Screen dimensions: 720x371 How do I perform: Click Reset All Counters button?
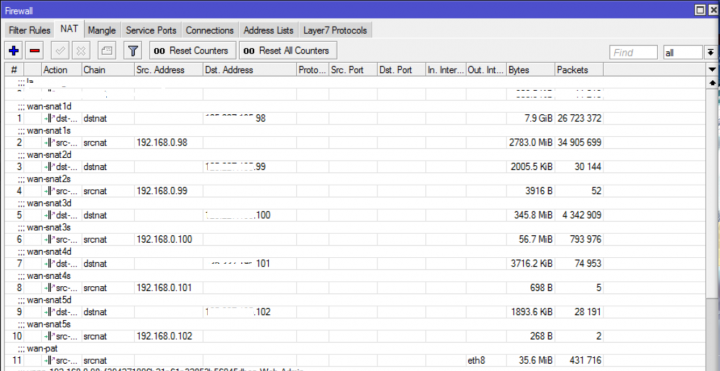288,51
